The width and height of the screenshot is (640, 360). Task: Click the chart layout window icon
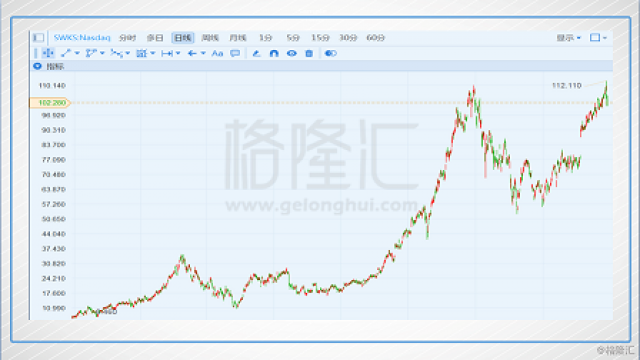pos(595,38)
